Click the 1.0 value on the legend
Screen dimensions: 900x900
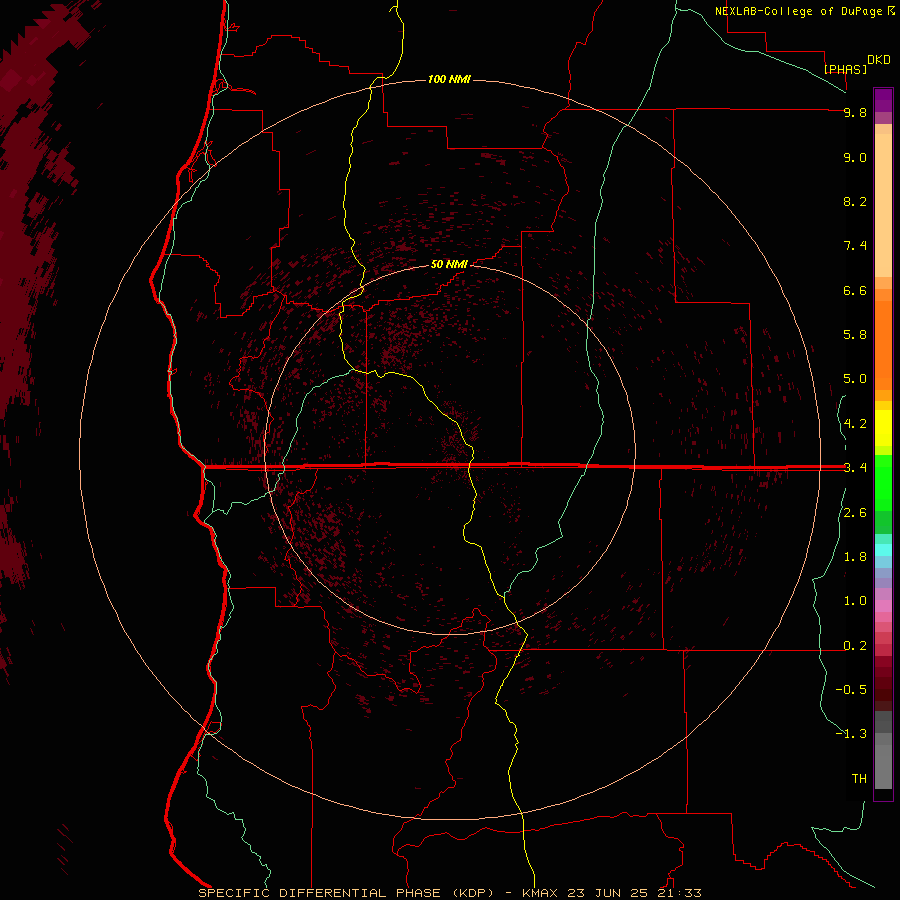coord(855,601)
